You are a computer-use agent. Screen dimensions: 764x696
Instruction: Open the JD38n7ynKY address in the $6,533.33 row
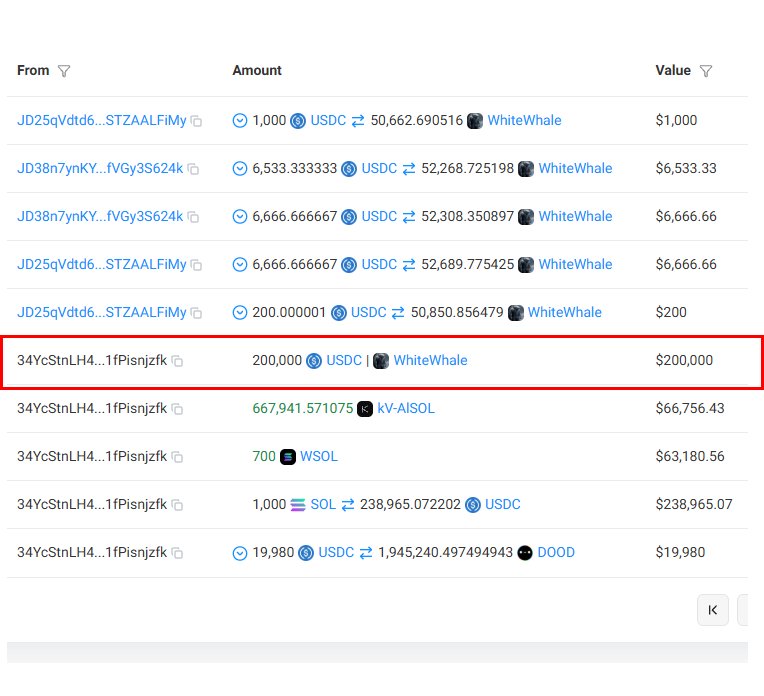tap(100, 169)
